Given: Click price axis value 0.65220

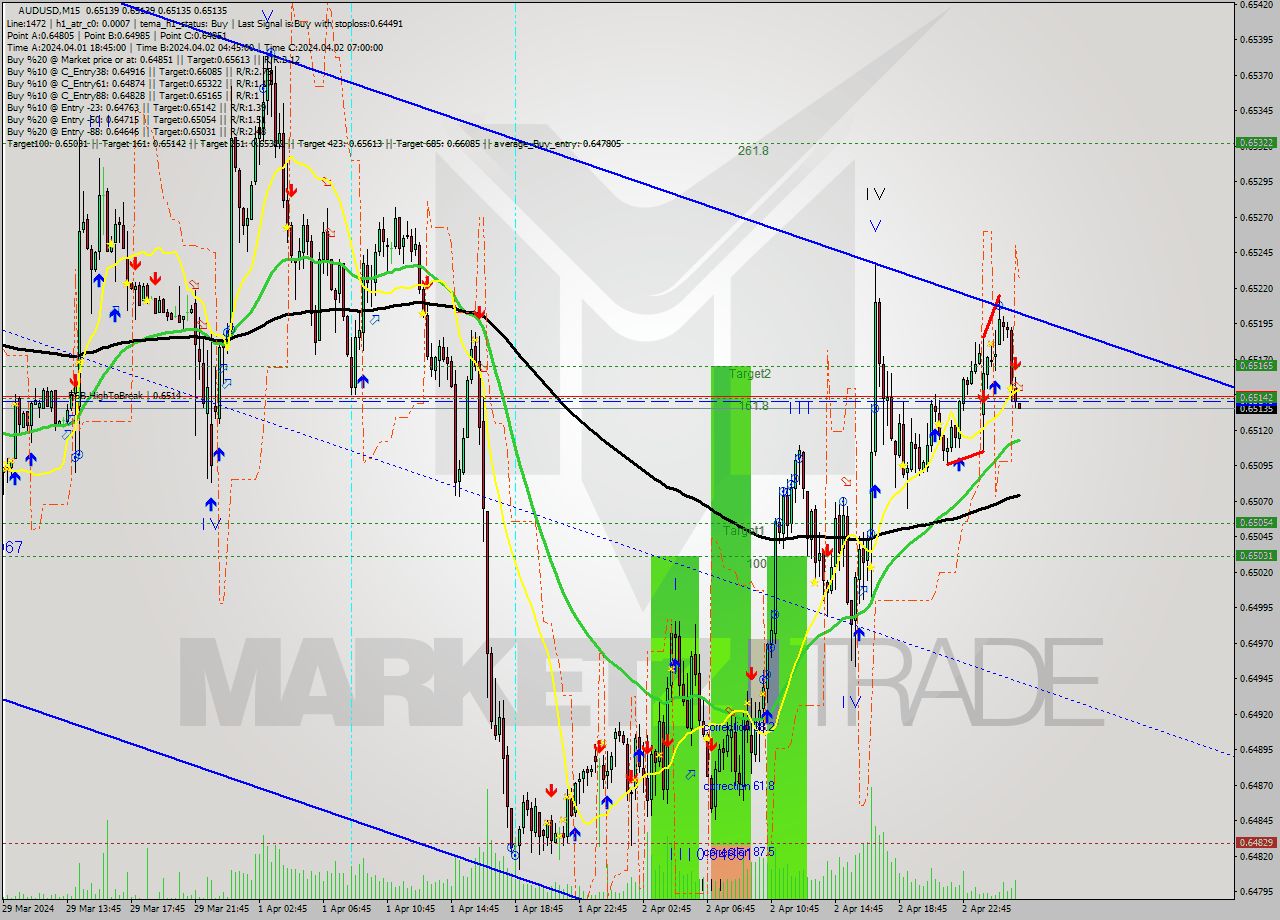Looking at the screenshot, I should tap(1256, 288).
